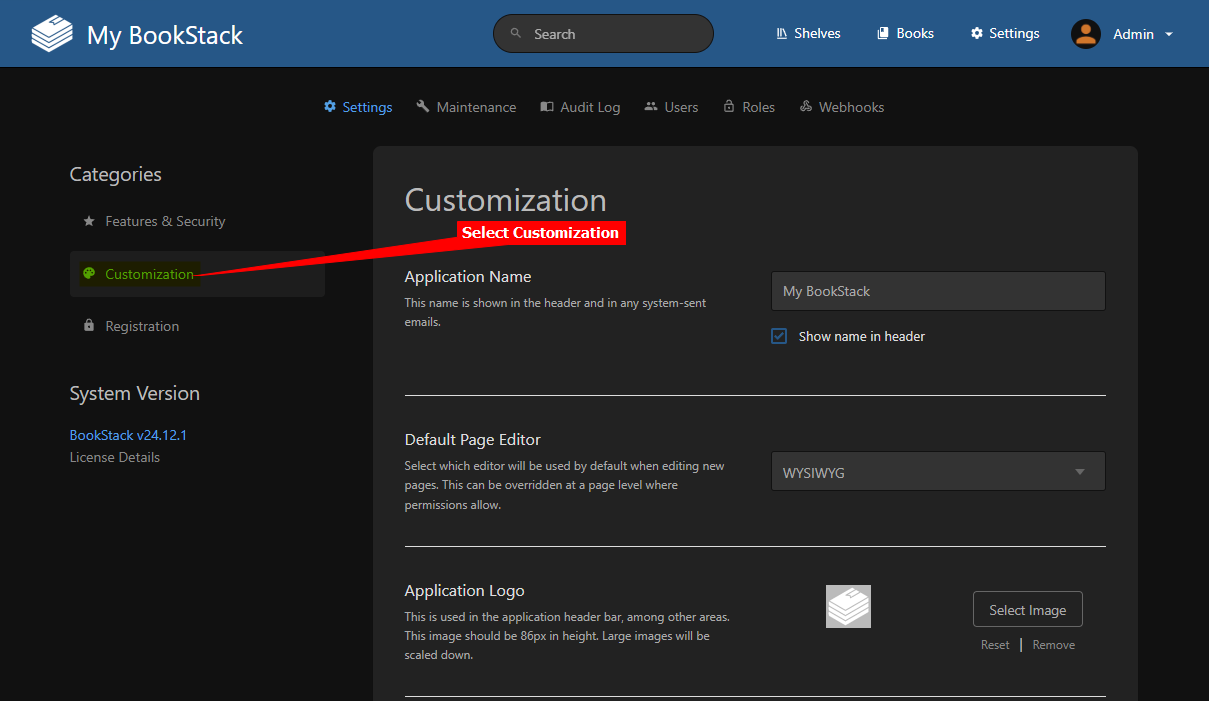The width and height of the screenshot is (1209, 701).
Task: Click the Webhooks icon in settings nav
Action: click(x=806, y=107)
